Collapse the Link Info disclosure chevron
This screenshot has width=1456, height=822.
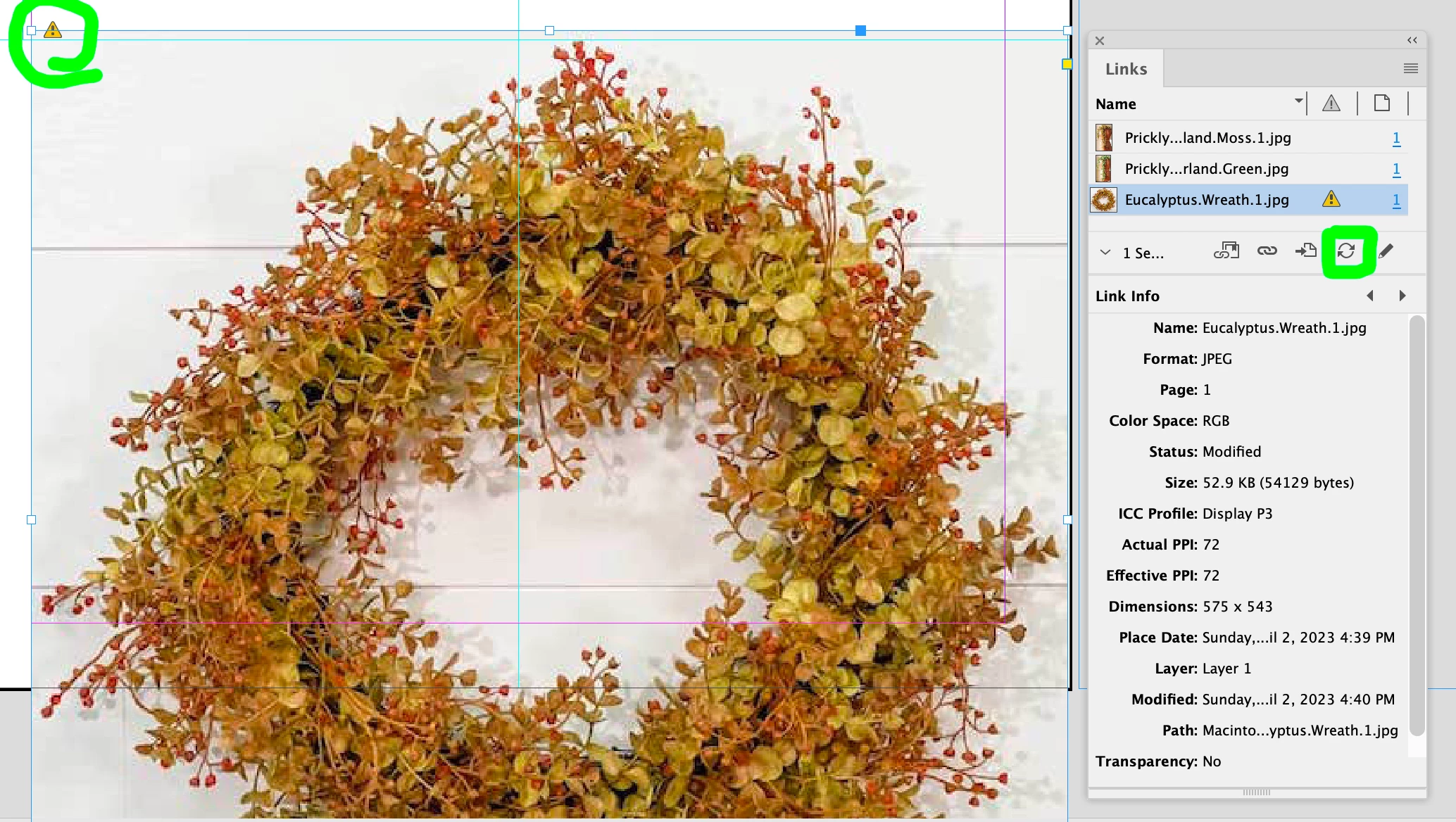pos(1105,253)
